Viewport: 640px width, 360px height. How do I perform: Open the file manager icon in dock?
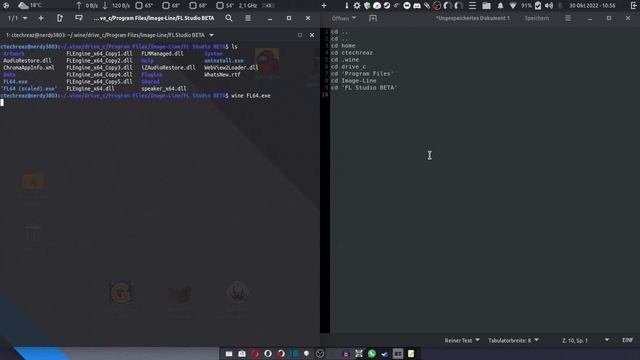click(229, 353)
